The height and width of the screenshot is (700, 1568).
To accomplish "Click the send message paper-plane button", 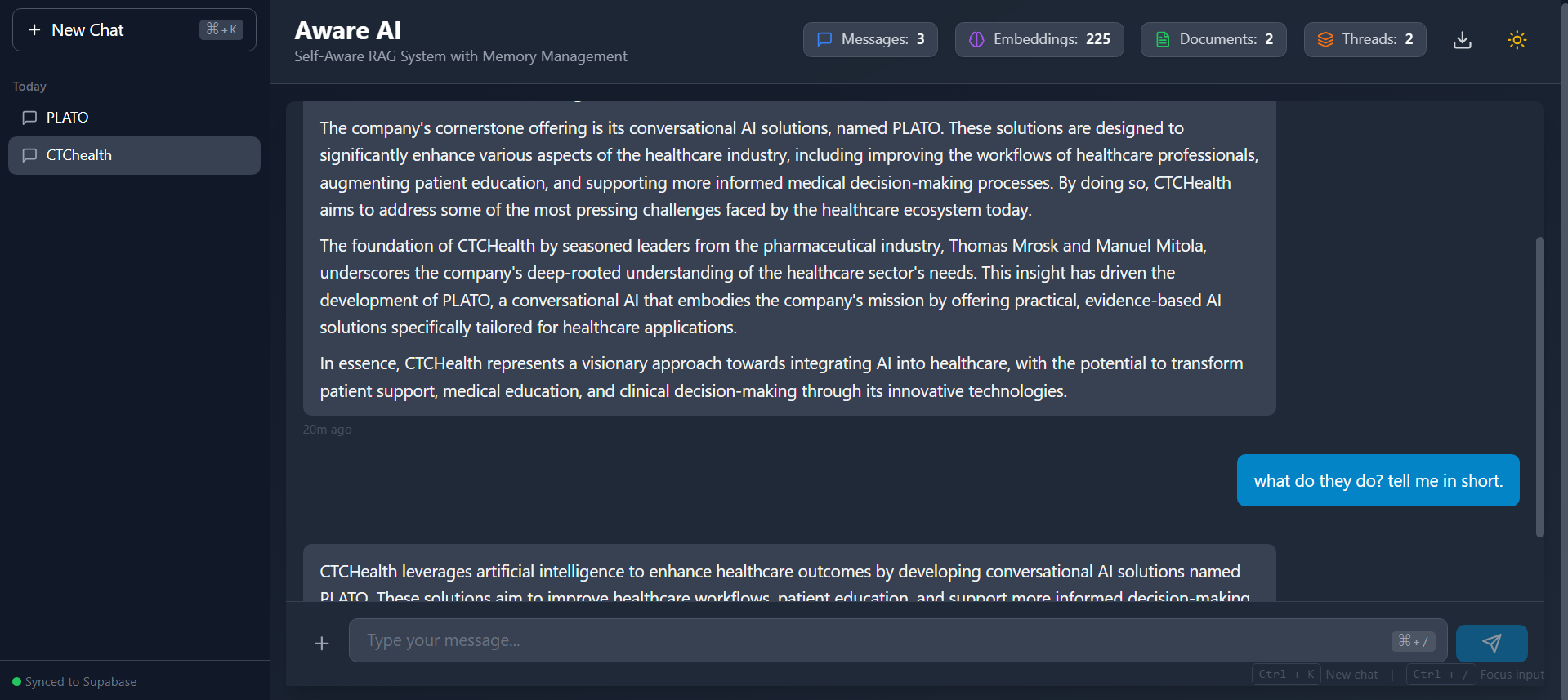I will [x=1491, y=643].
